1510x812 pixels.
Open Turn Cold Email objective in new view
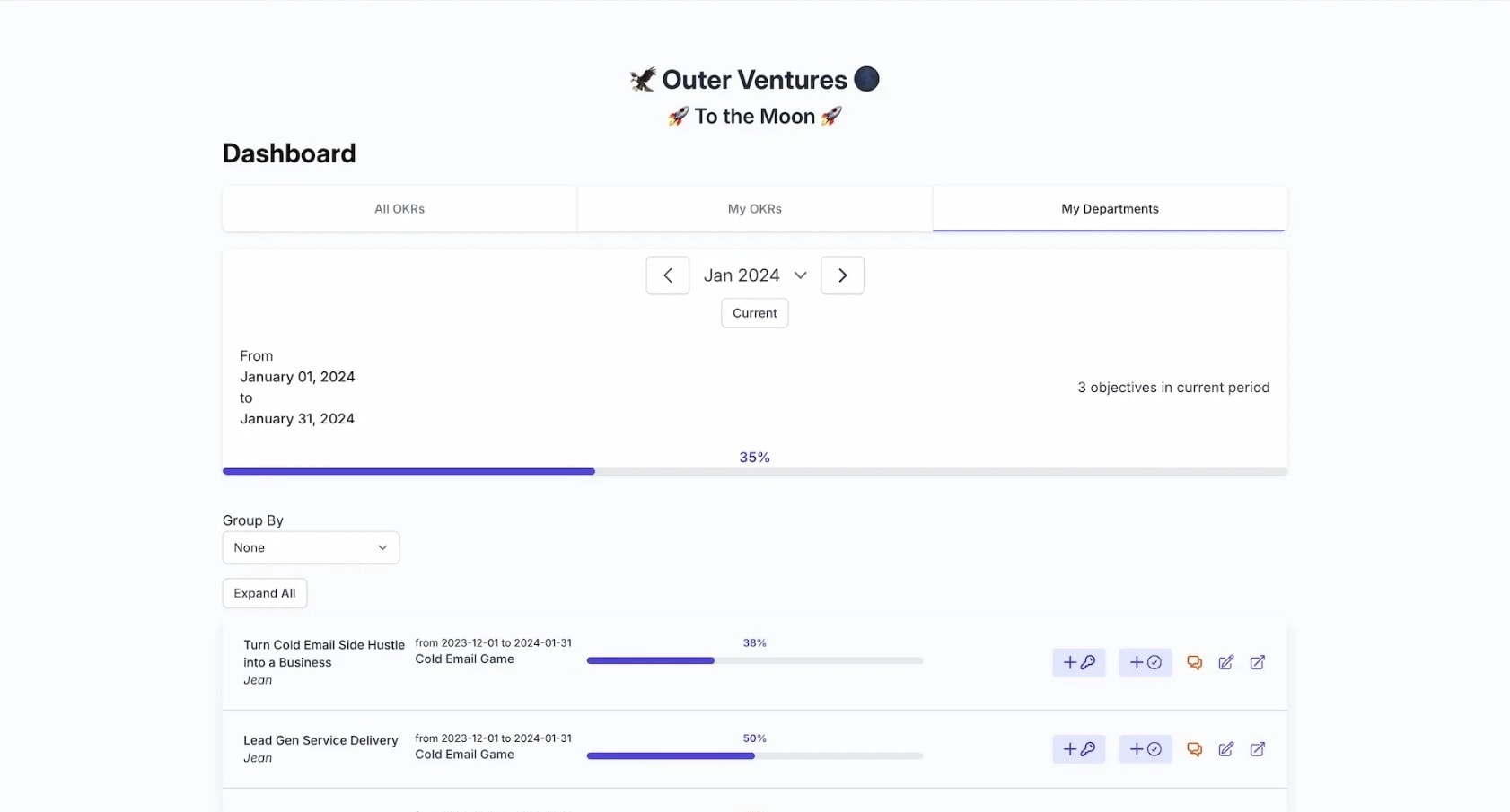tap(1257, 662)
